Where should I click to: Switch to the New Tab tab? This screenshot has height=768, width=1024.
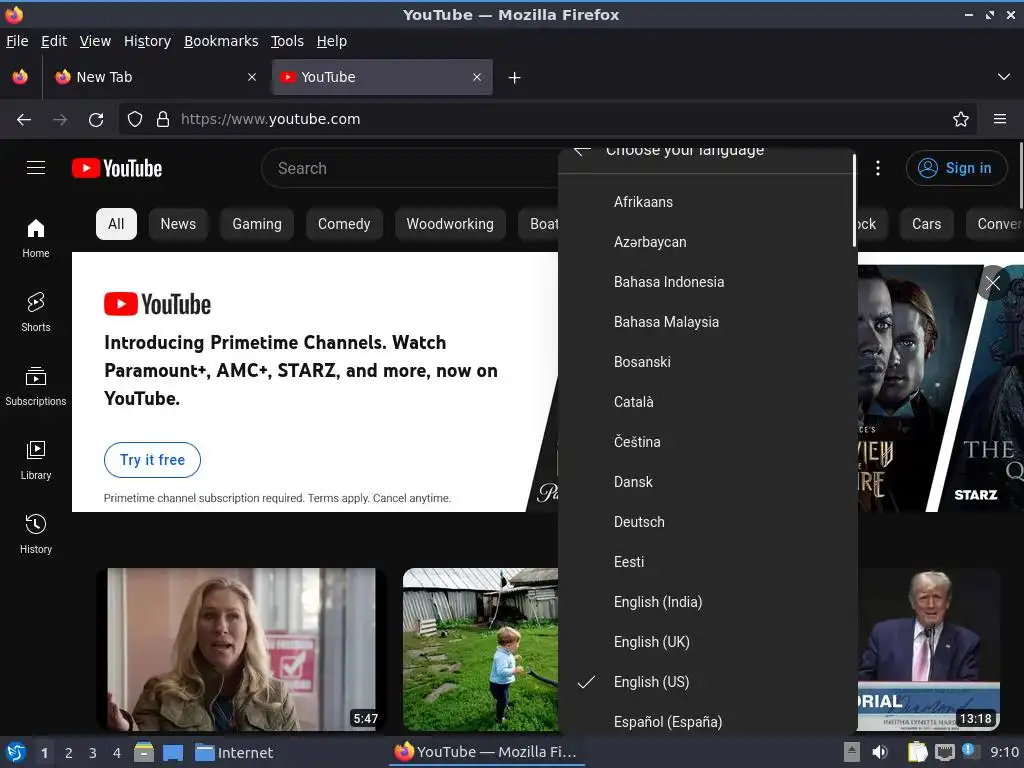click(x=154, y=77)
